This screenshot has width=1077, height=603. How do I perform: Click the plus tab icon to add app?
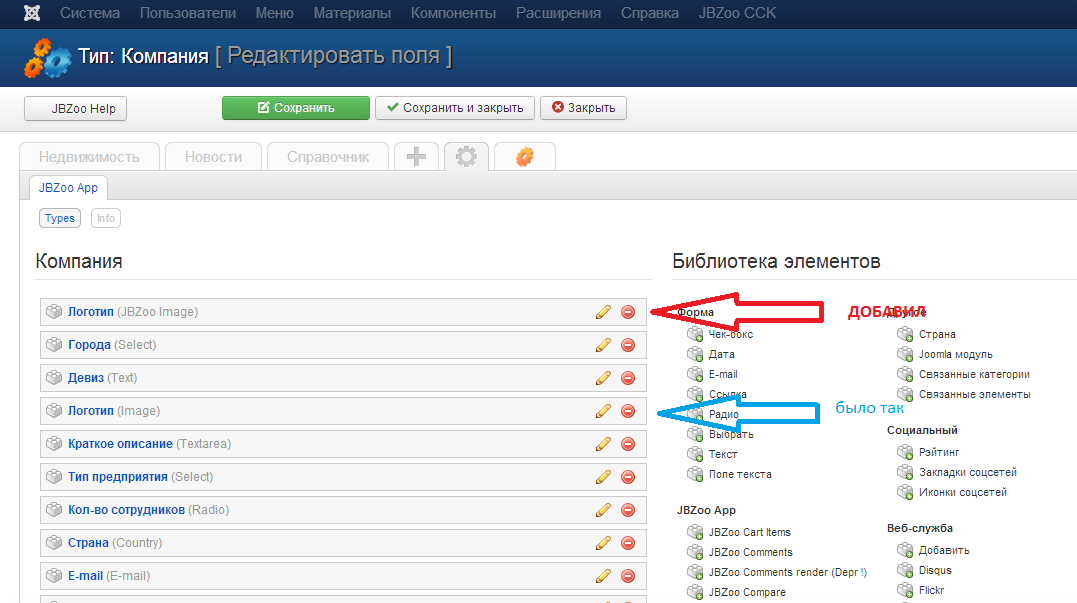coord(416,157)
